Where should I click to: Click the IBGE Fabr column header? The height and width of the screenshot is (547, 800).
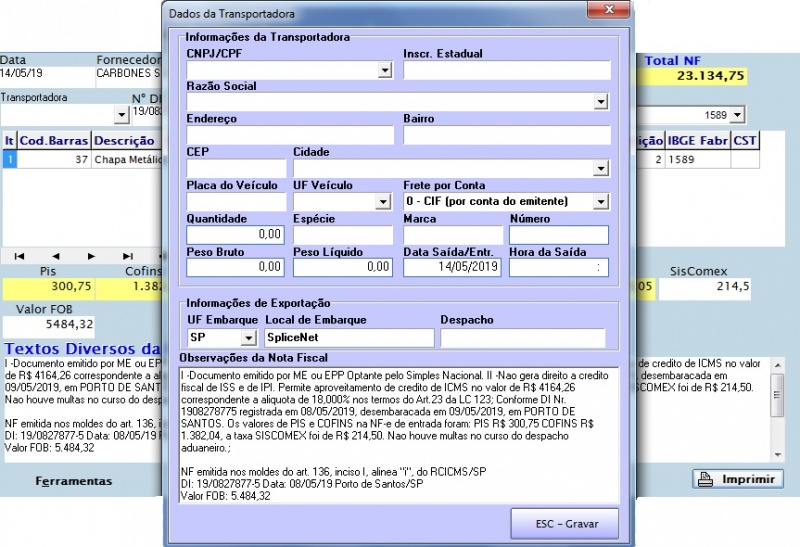(697, 141)
